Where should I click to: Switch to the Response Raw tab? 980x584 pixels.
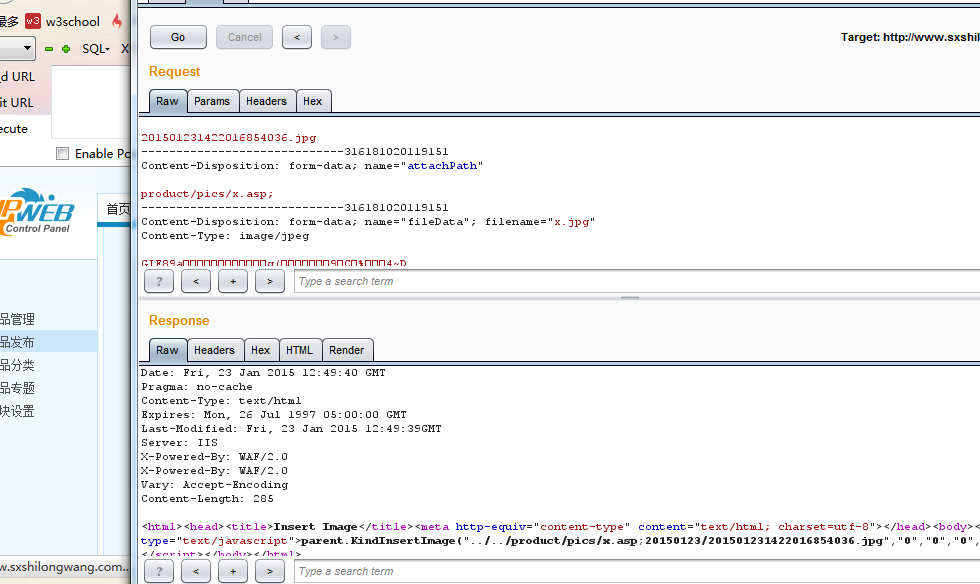[x=168, y=350]
